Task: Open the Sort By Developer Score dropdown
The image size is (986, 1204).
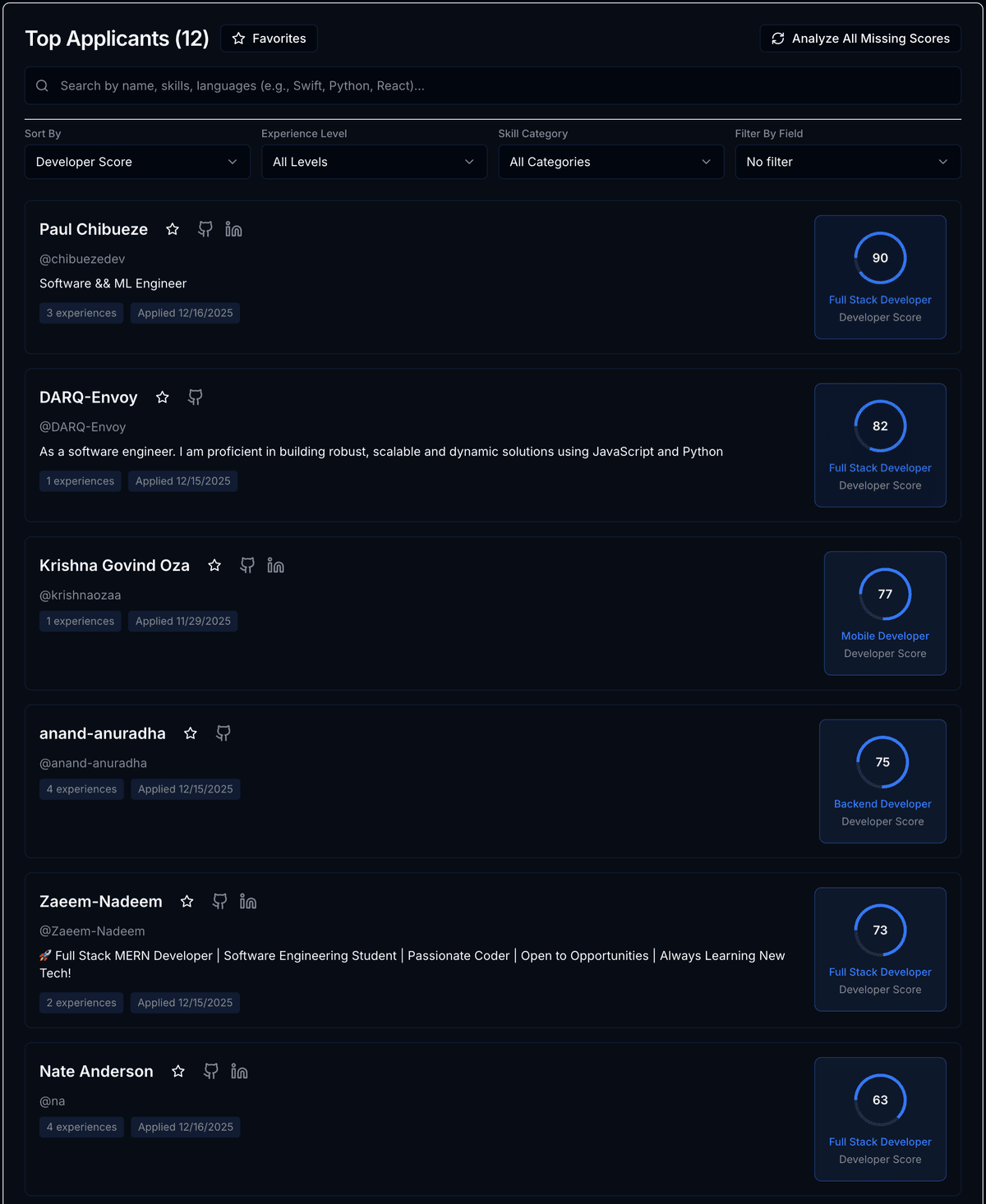Action: [137, 162]
